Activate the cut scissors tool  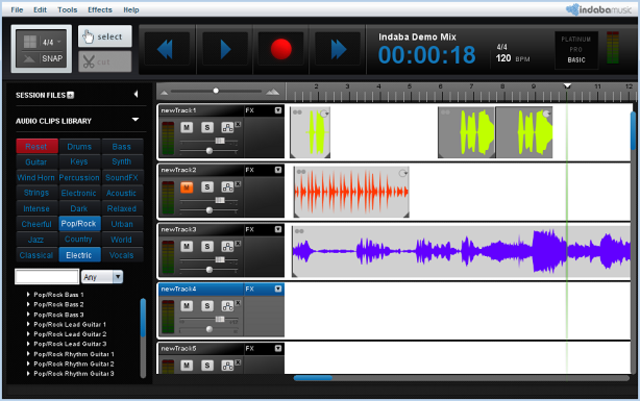(x=104, y=62)
